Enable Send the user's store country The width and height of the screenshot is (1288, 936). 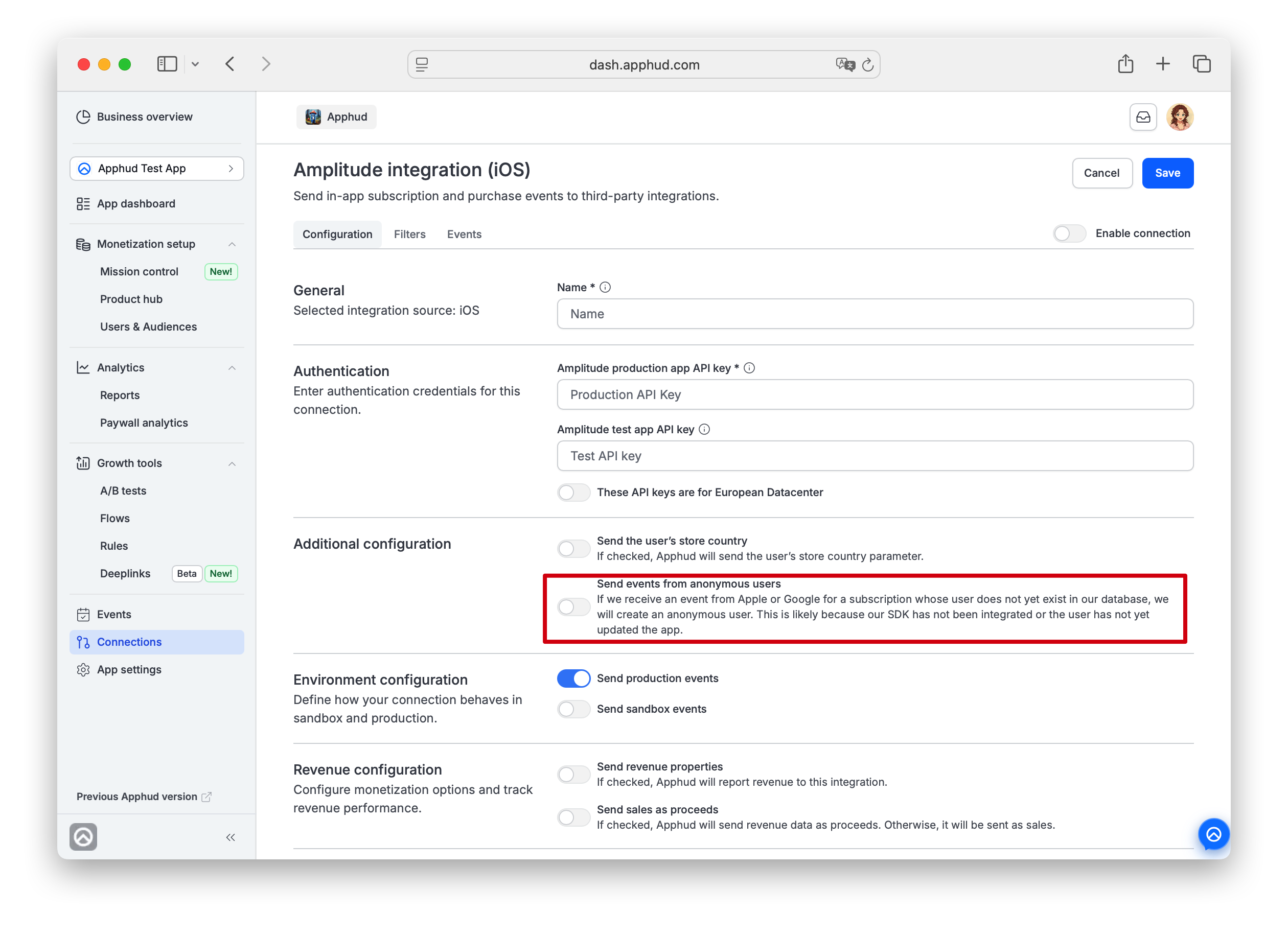click(573, 548)
